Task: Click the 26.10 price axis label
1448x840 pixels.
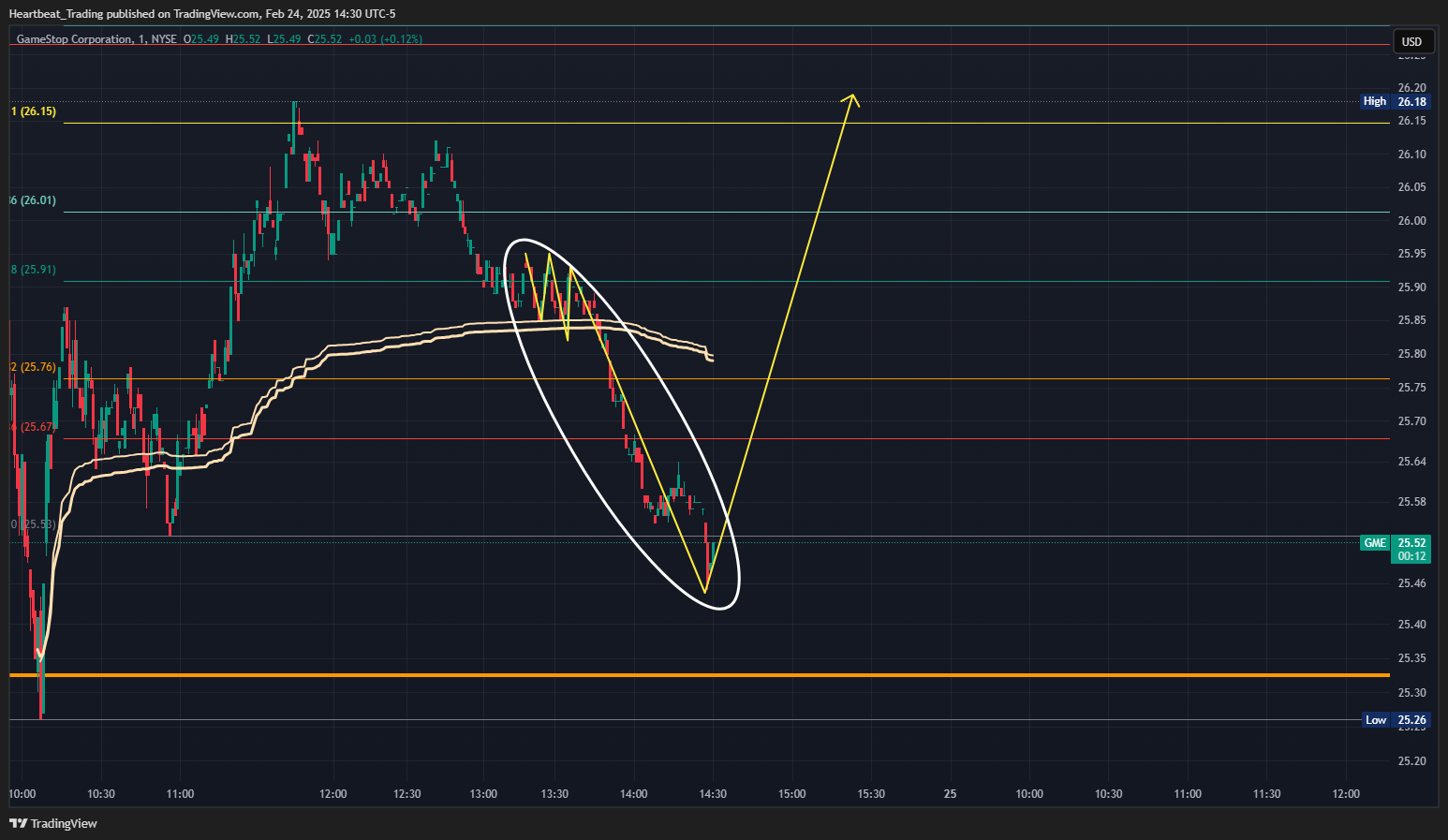Action: click(1411, 155)
